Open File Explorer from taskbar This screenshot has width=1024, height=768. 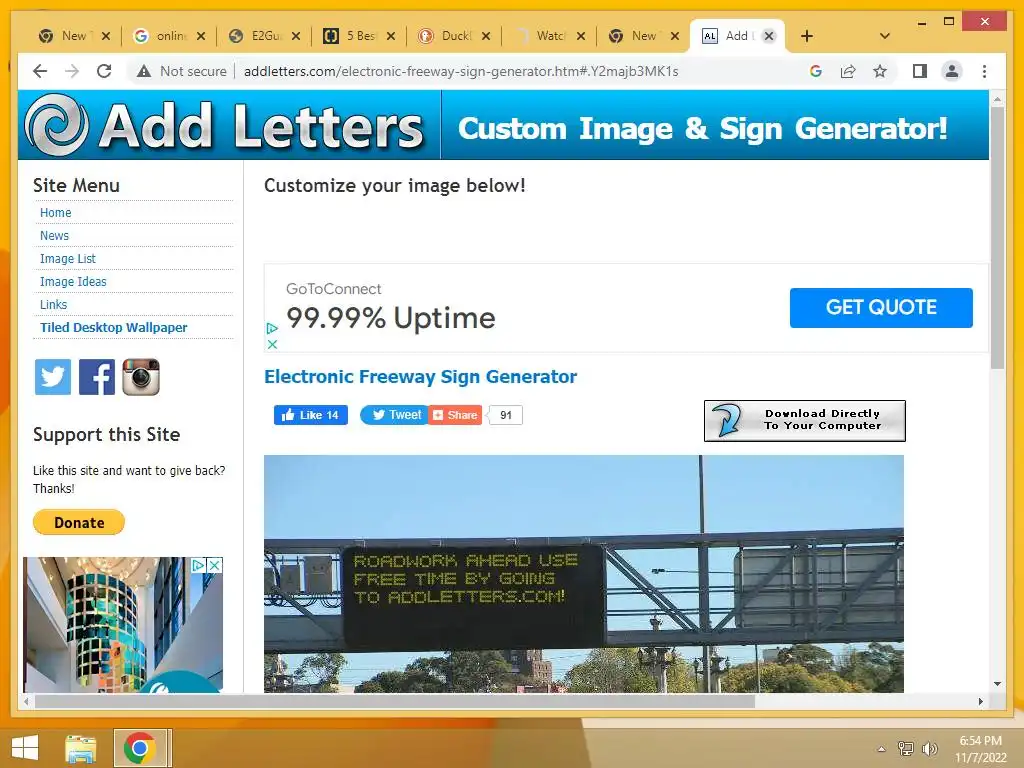pos(81,748)
